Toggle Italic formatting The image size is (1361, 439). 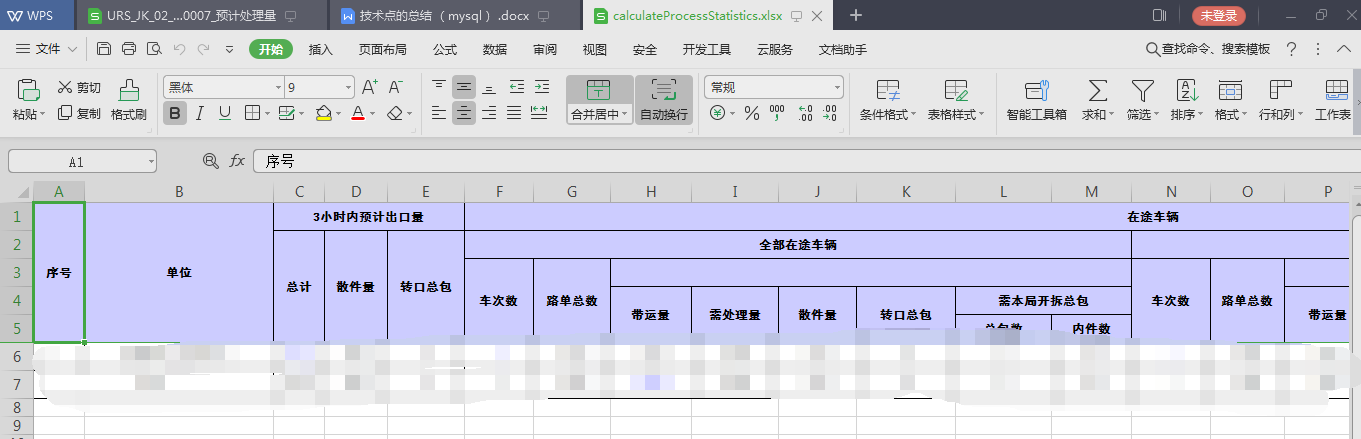[200, 113]
